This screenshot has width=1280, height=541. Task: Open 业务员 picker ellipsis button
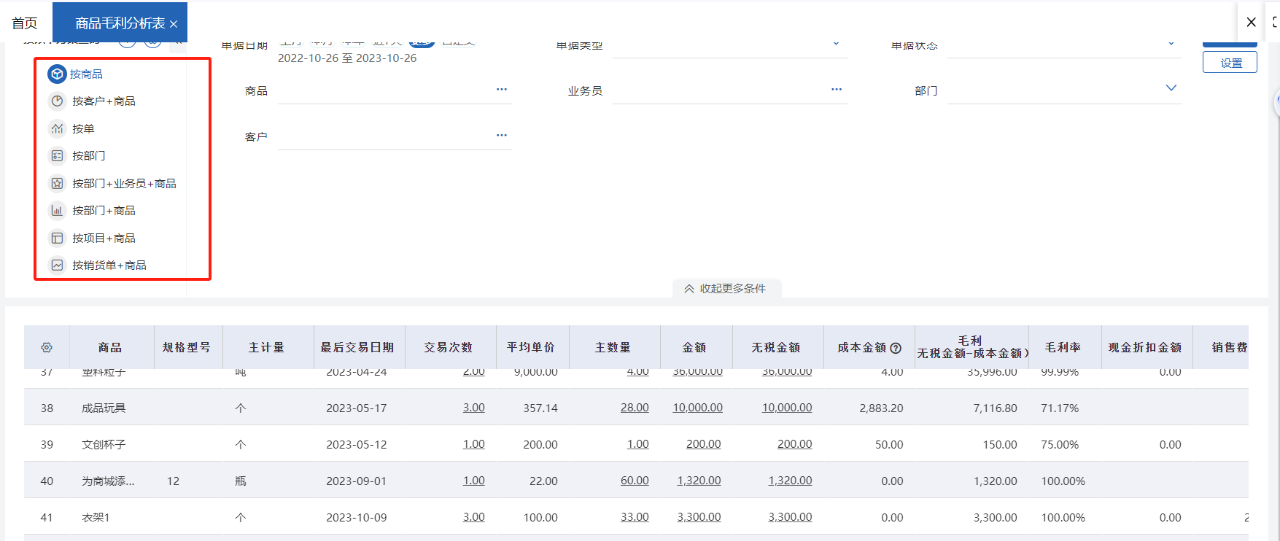[x=836, y=90]
